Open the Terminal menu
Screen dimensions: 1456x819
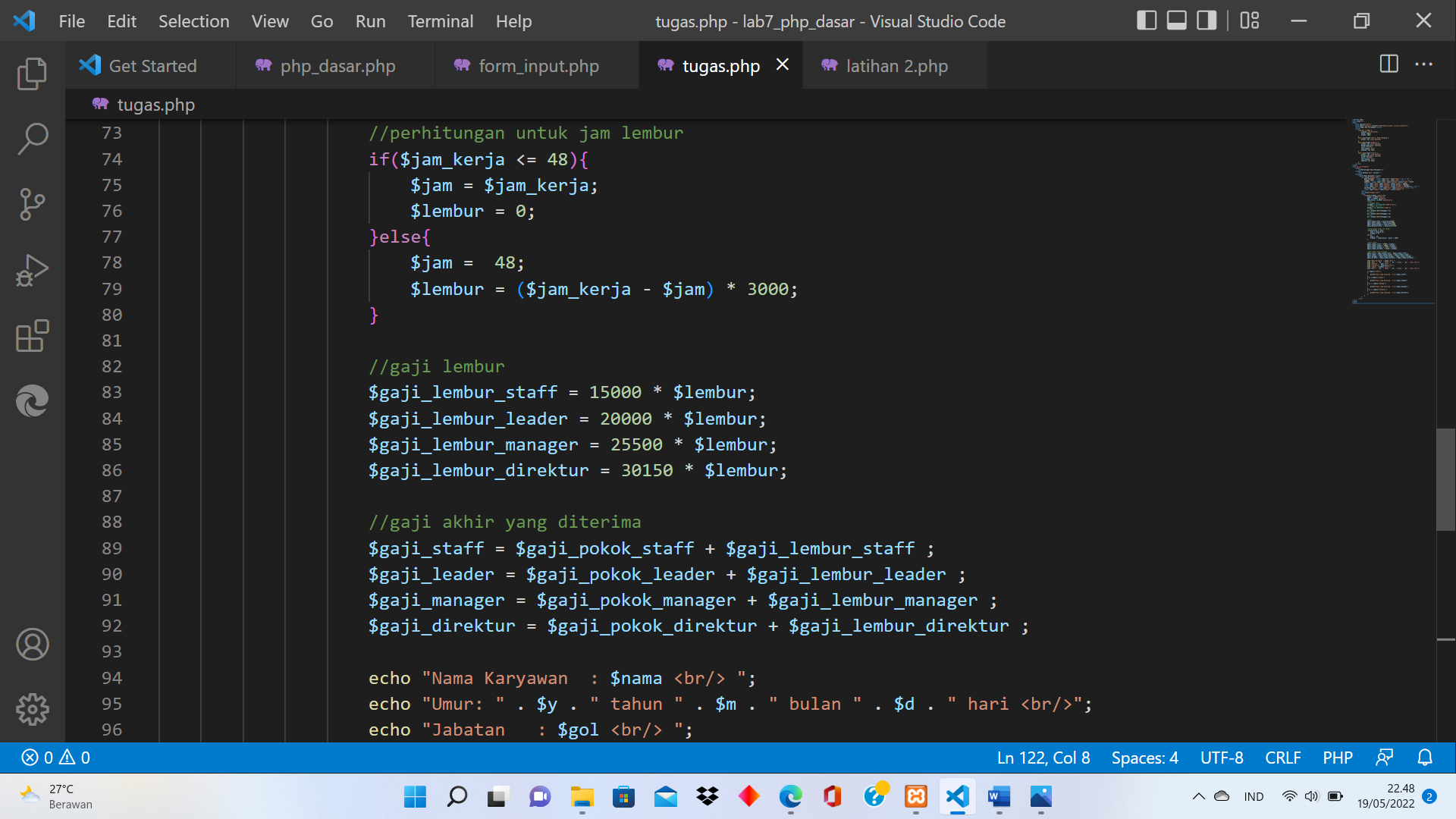click(440, 21)
